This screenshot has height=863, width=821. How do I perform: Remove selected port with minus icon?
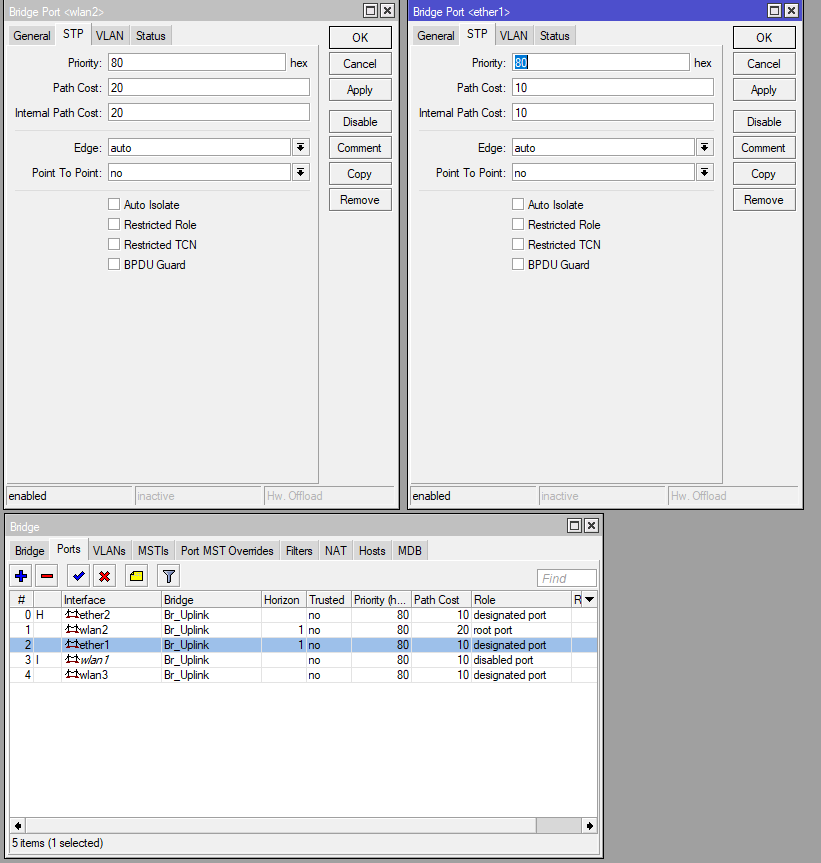pyautogui.click(x=47, y=576)
